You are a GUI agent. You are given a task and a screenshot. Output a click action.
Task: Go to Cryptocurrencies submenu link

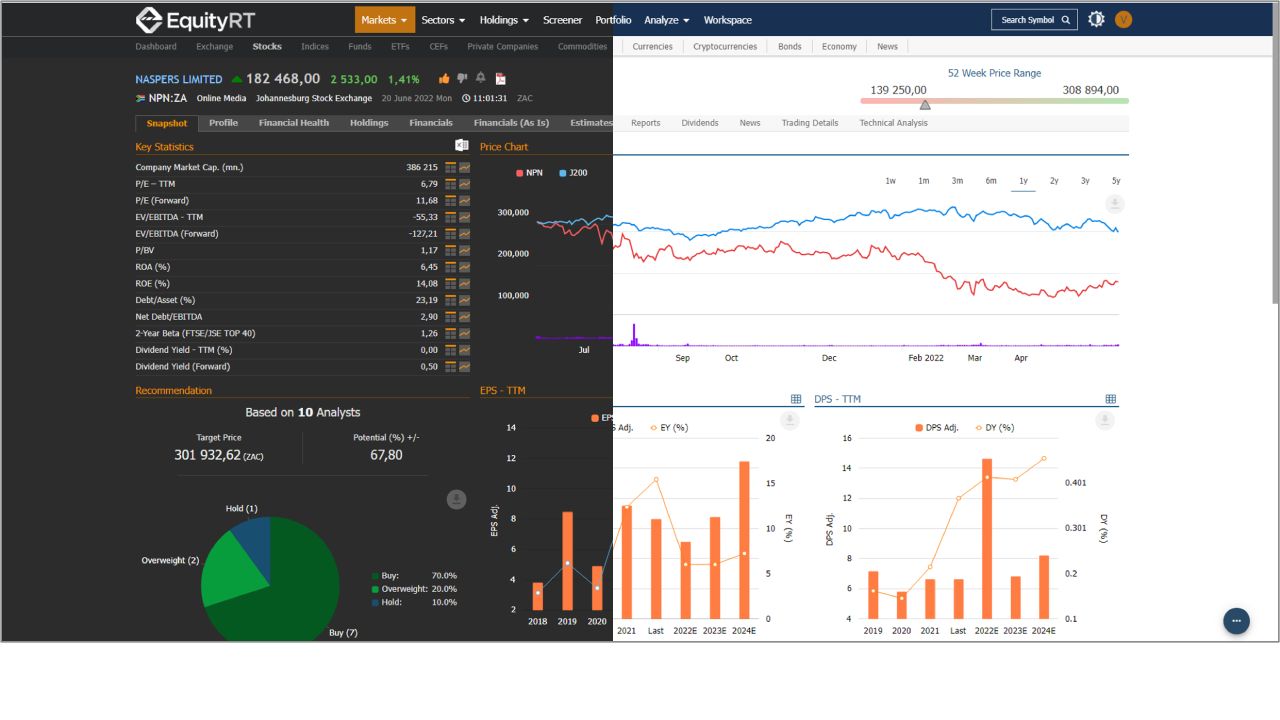(x=725, y=46)
